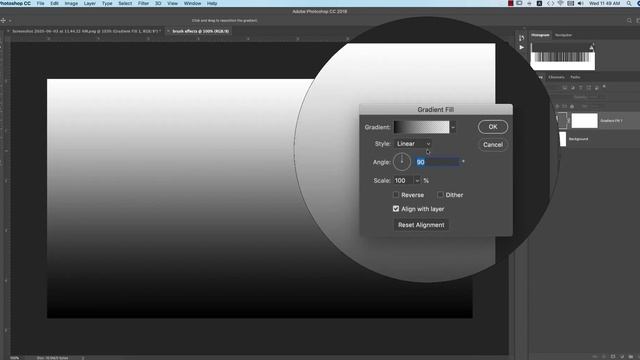Viewport: 640px width, 360px height.
Task: Open the Window menu
Action: 192,3
